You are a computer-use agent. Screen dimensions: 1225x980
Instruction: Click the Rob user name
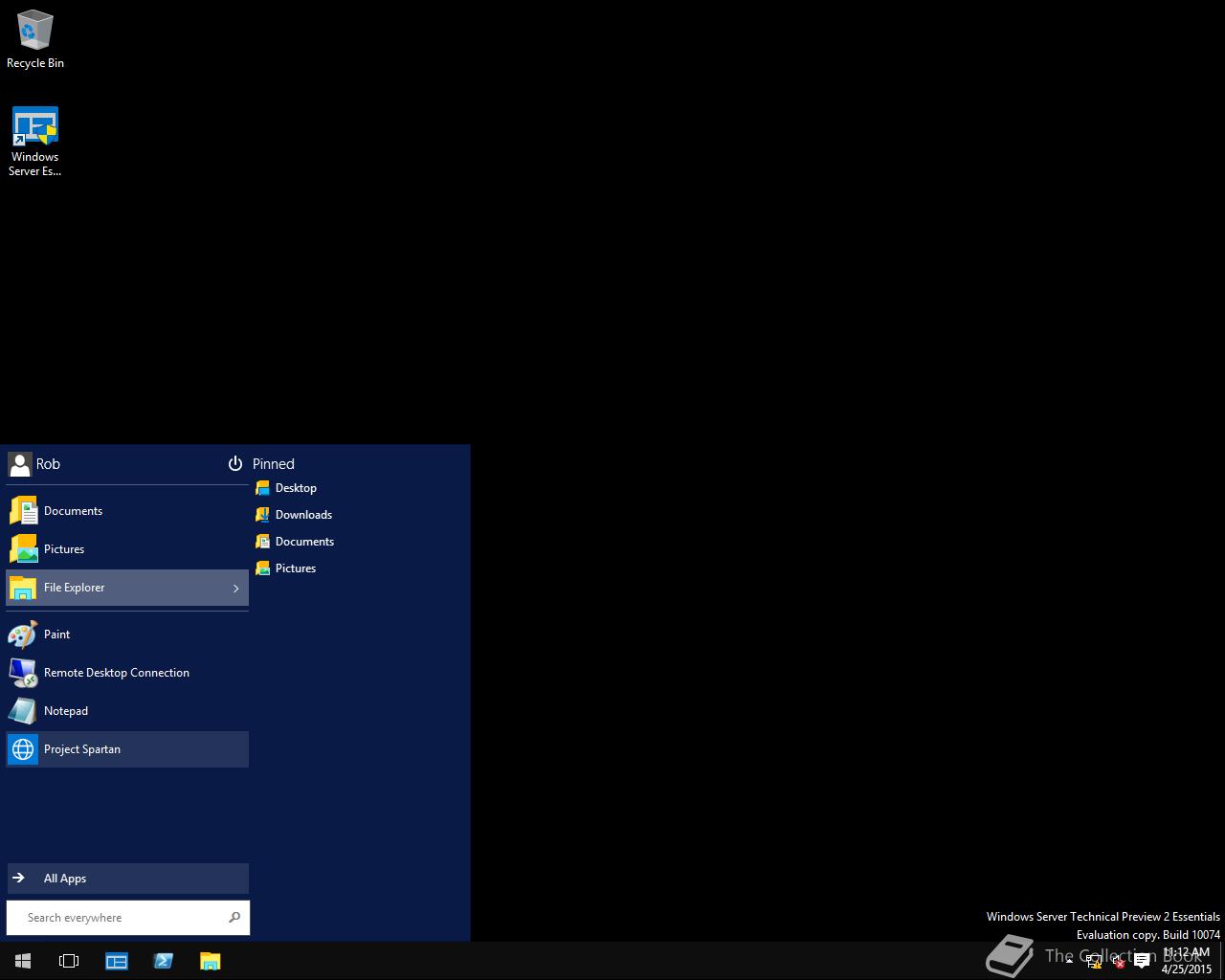coord(48,464)
